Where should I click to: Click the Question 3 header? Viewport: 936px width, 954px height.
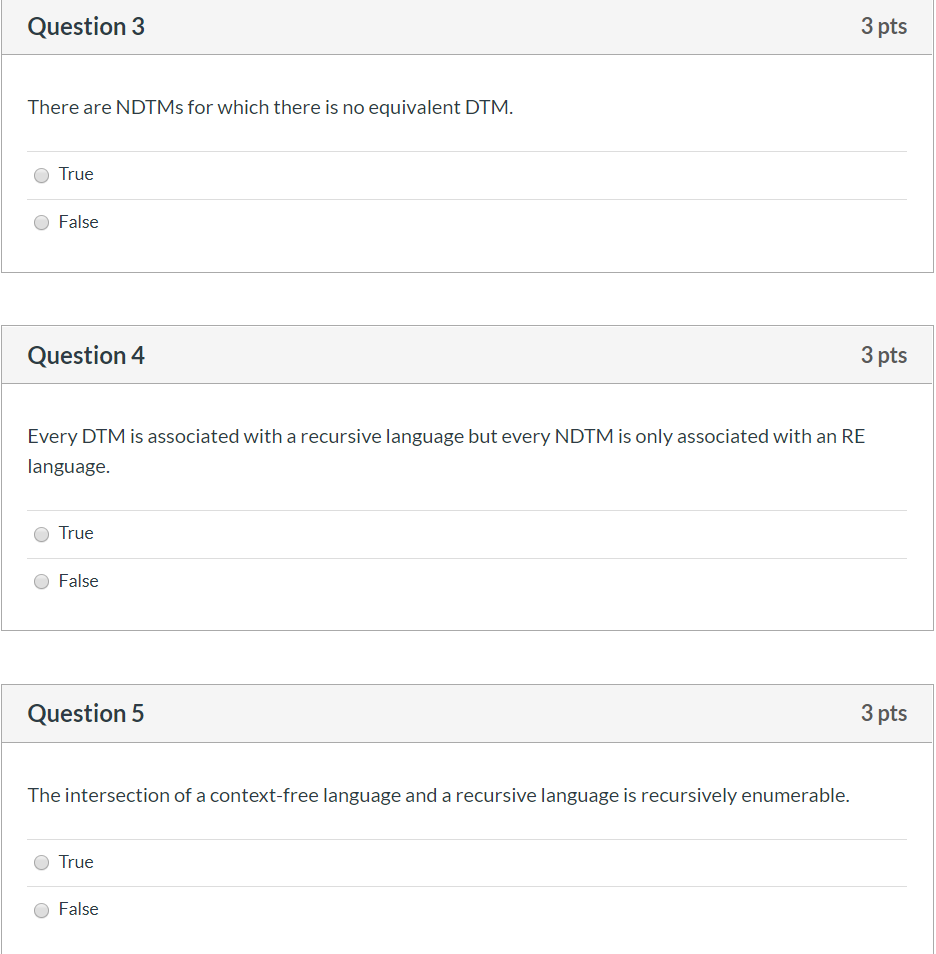[x=86, y=27]
